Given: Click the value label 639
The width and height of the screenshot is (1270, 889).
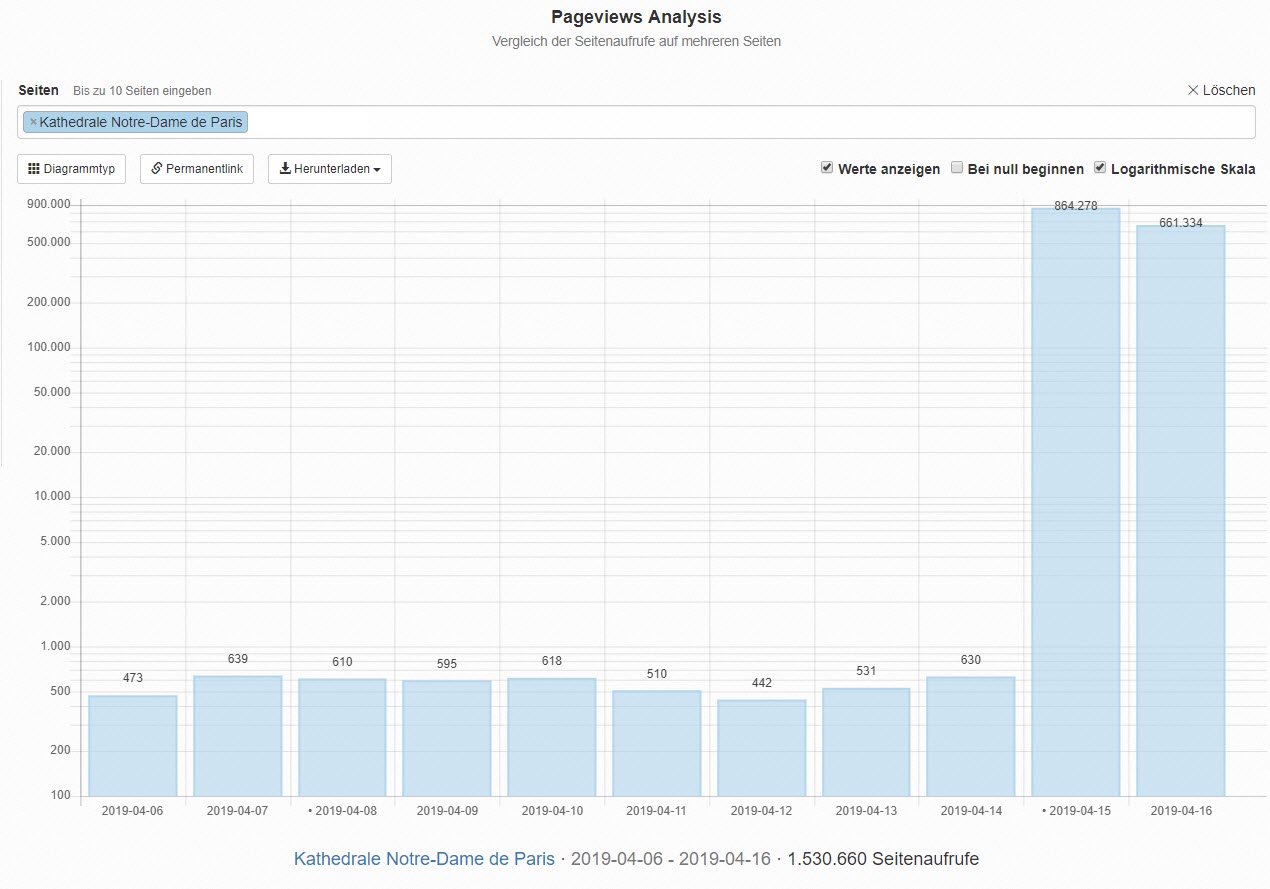Looking at the screenshot, I should (x=237, y=659).
